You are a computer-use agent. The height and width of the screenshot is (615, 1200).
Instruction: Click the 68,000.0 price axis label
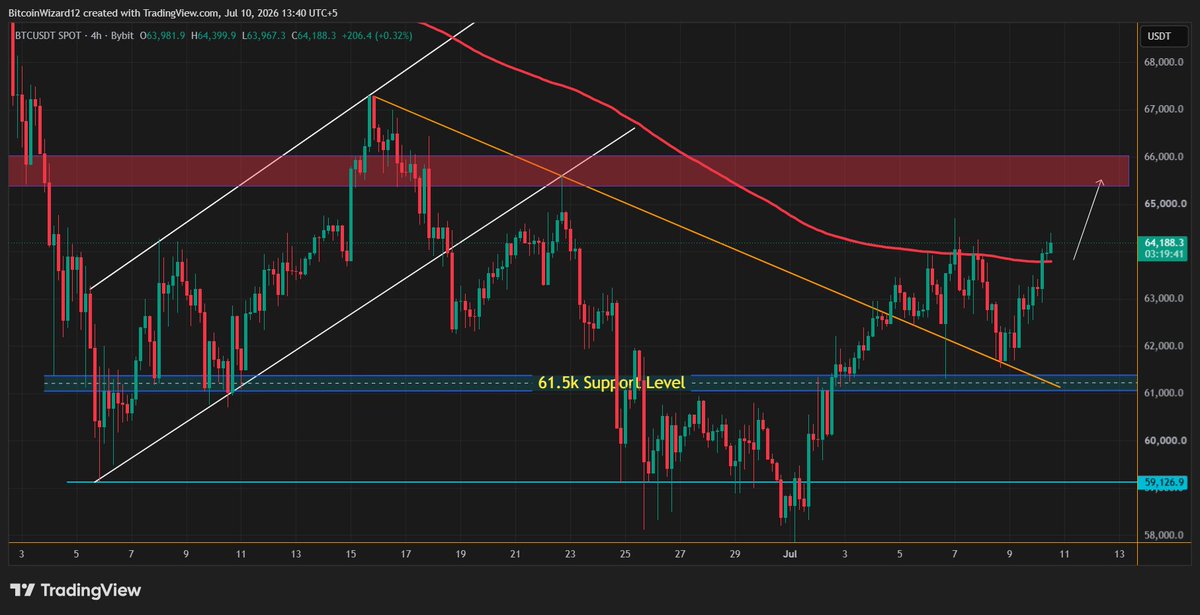click(1164, 62)
